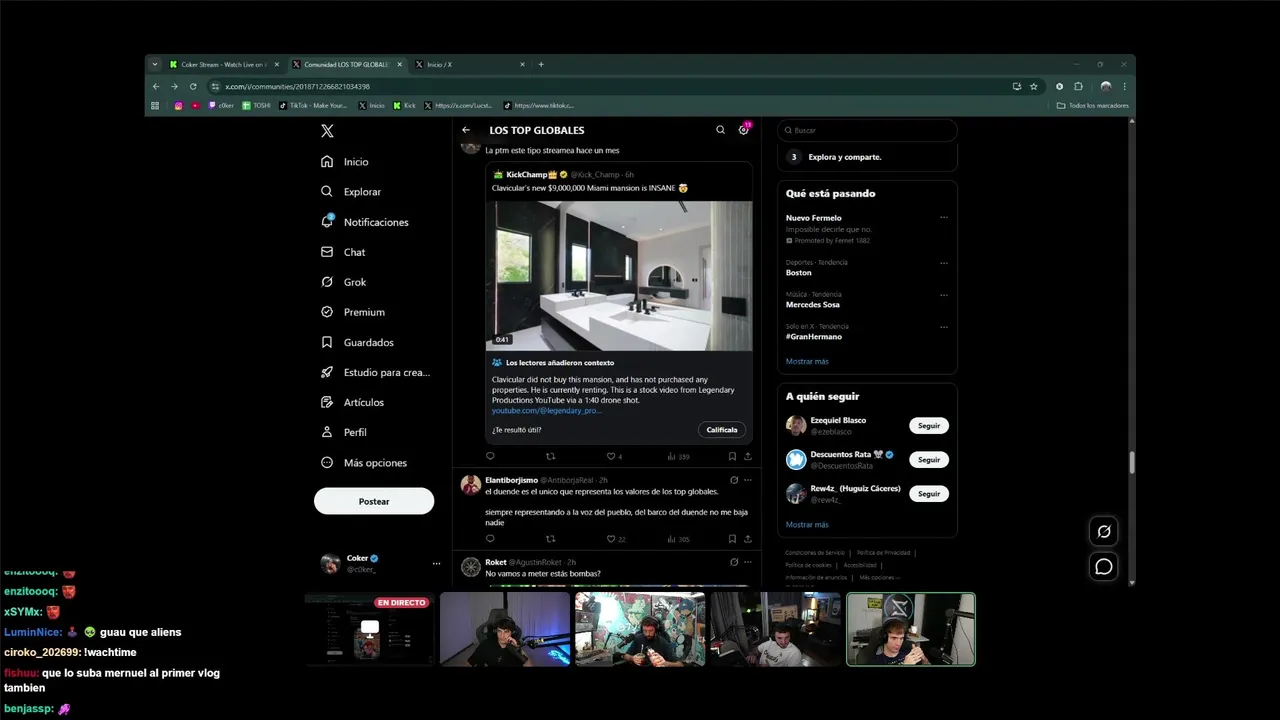
Task: Open the community members icon with badge
Action: [x=744, y=129]
